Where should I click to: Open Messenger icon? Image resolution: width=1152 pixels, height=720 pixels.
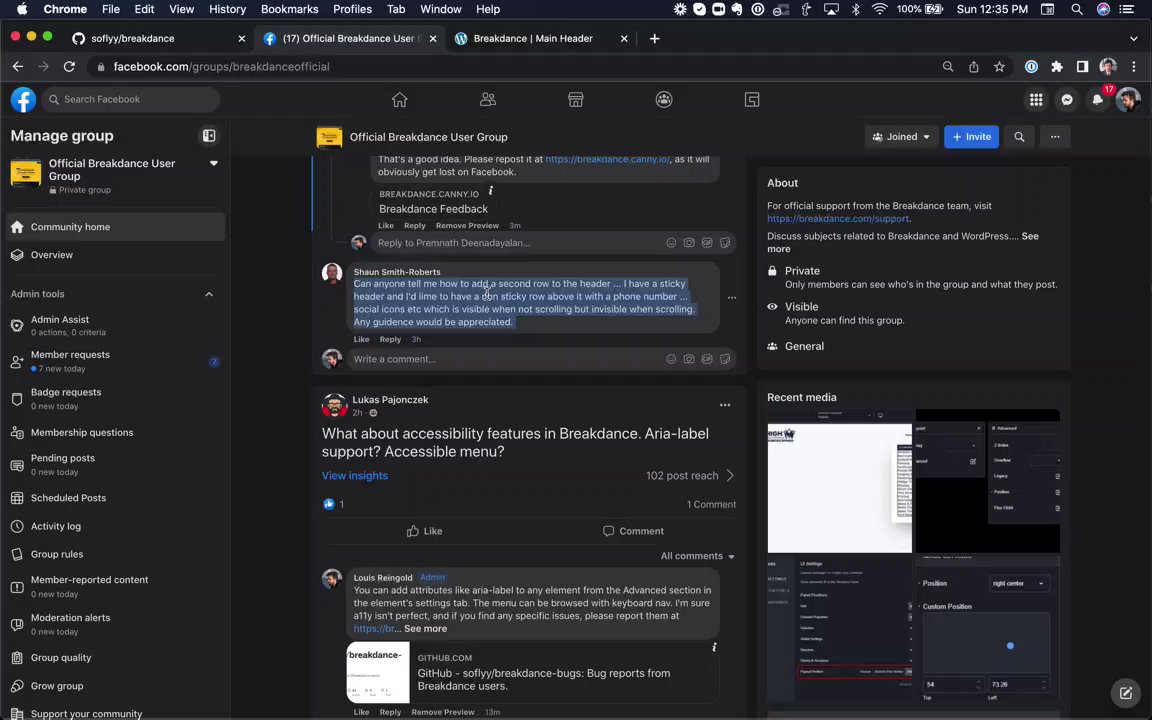[1067, 99]
